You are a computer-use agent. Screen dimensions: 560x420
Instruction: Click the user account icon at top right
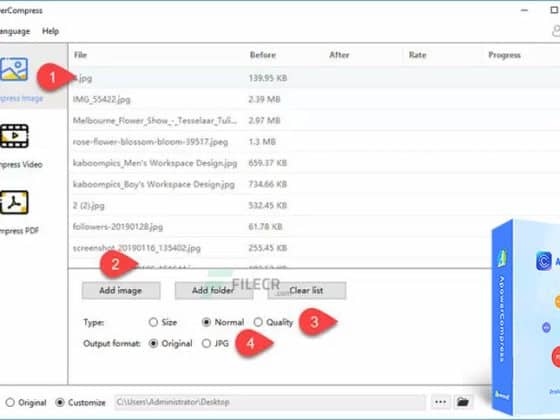pyautogui.click(x=556, y=31)
